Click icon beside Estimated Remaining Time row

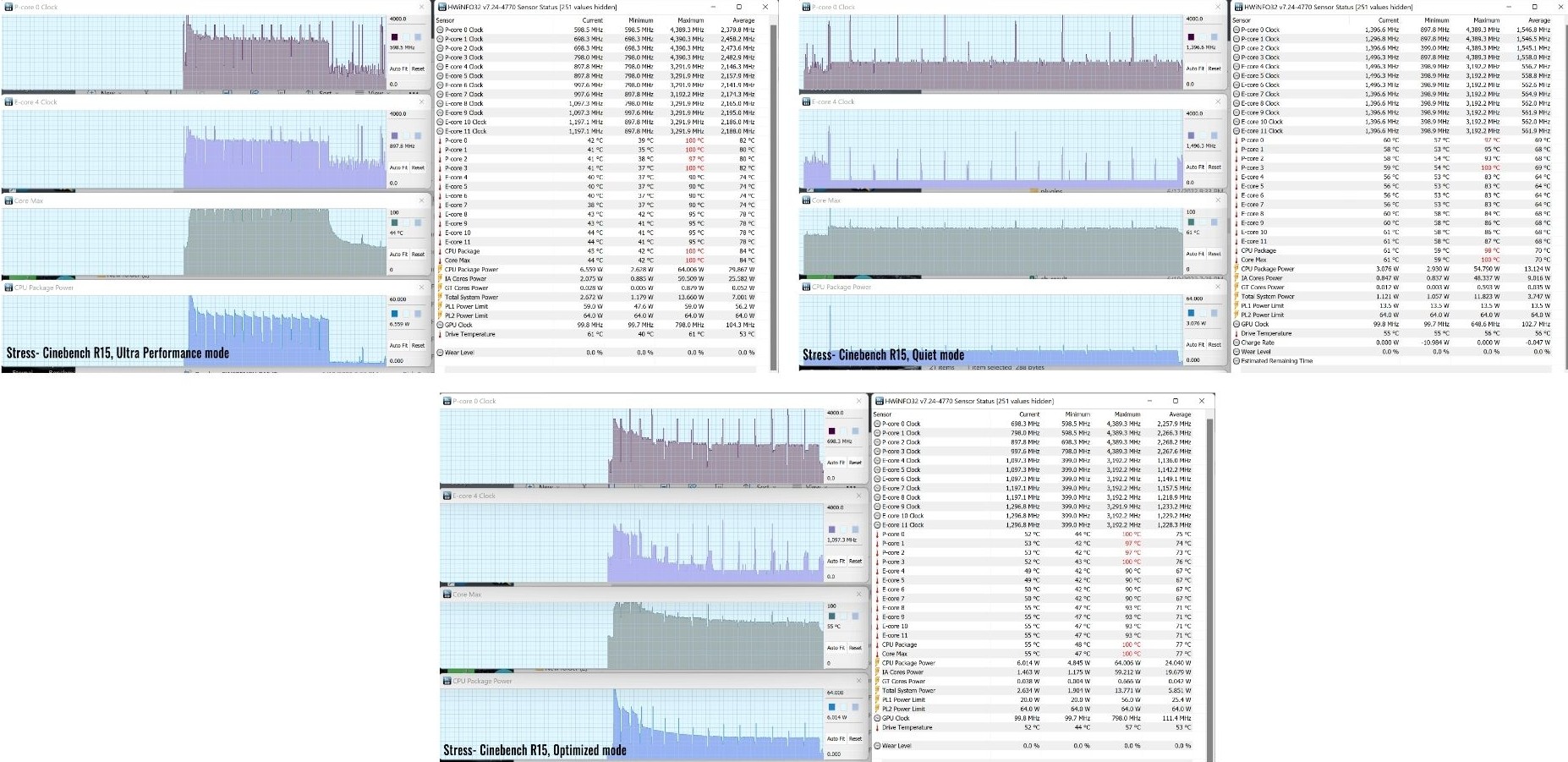click(x=1236, y=361)
